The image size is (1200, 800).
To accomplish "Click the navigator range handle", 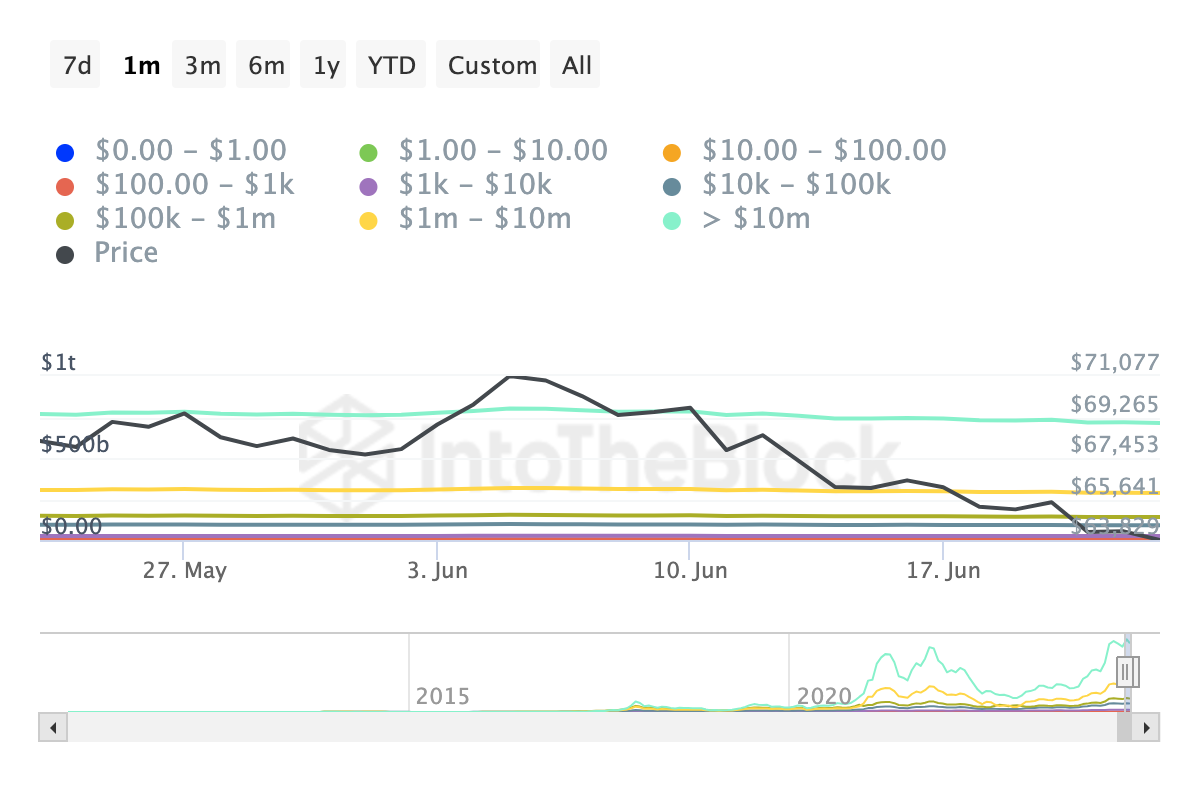I will click(1125, 671).
